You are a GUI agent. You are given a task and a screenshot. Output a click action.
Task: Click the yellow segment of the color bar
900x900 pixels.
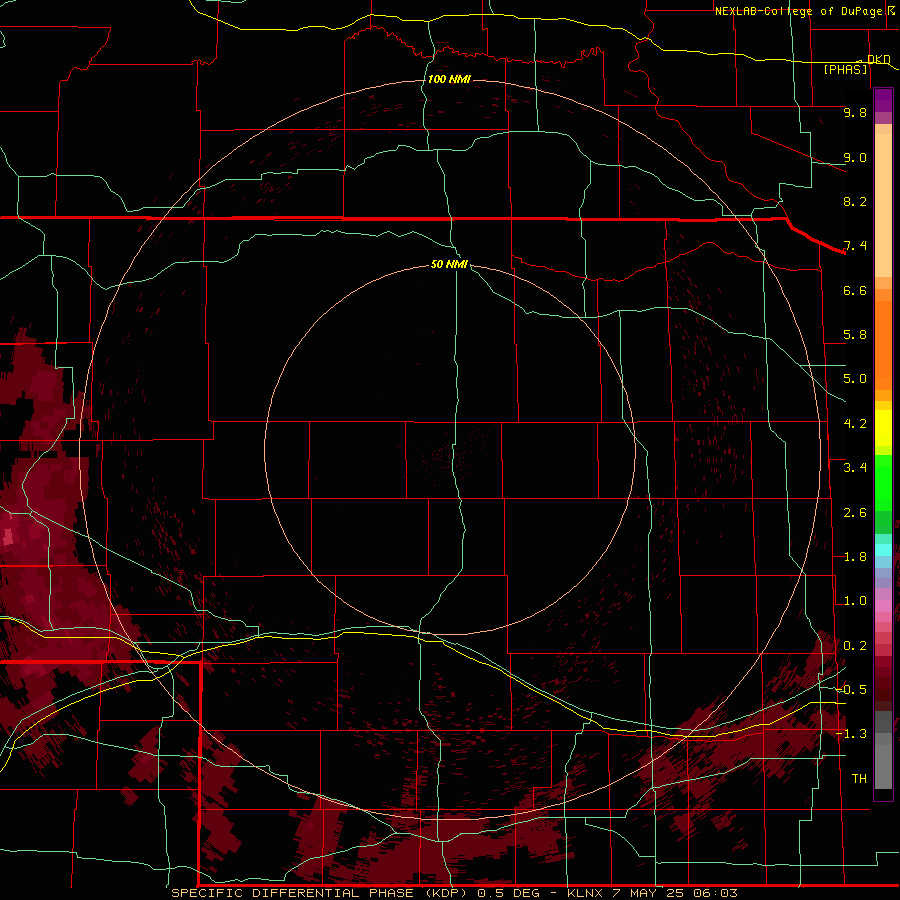click(883, 428)
